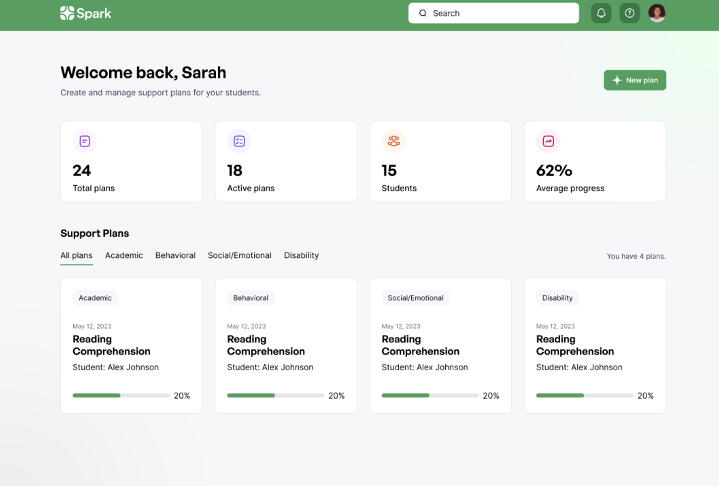Show the Disability tab plans
The height and width of the screenshot is (486, 719).
coord(301,255)
